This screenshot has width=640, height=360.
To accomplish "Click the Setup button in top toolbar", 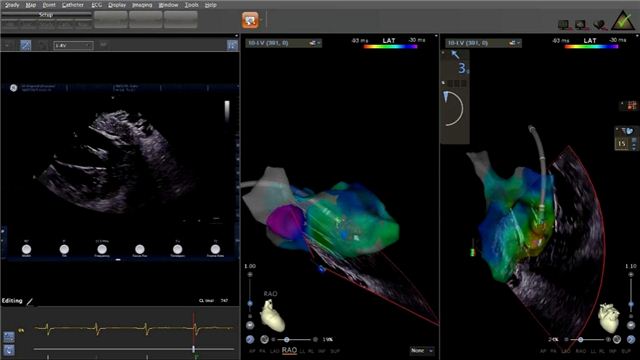I will pyautogui.click(x=46, y=15).
